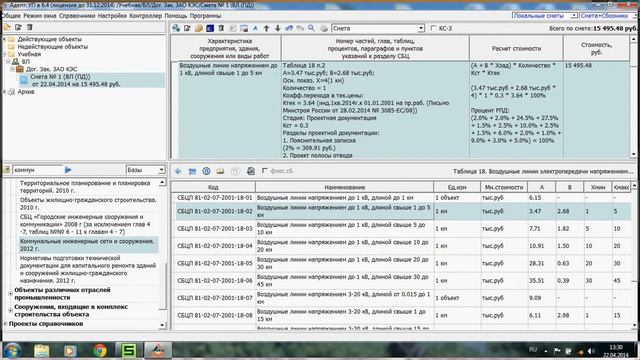Image resolution: width=640 pixels, height=360 pixels.
Task: Click the blue play search arrow button
Action: point(68,170)
